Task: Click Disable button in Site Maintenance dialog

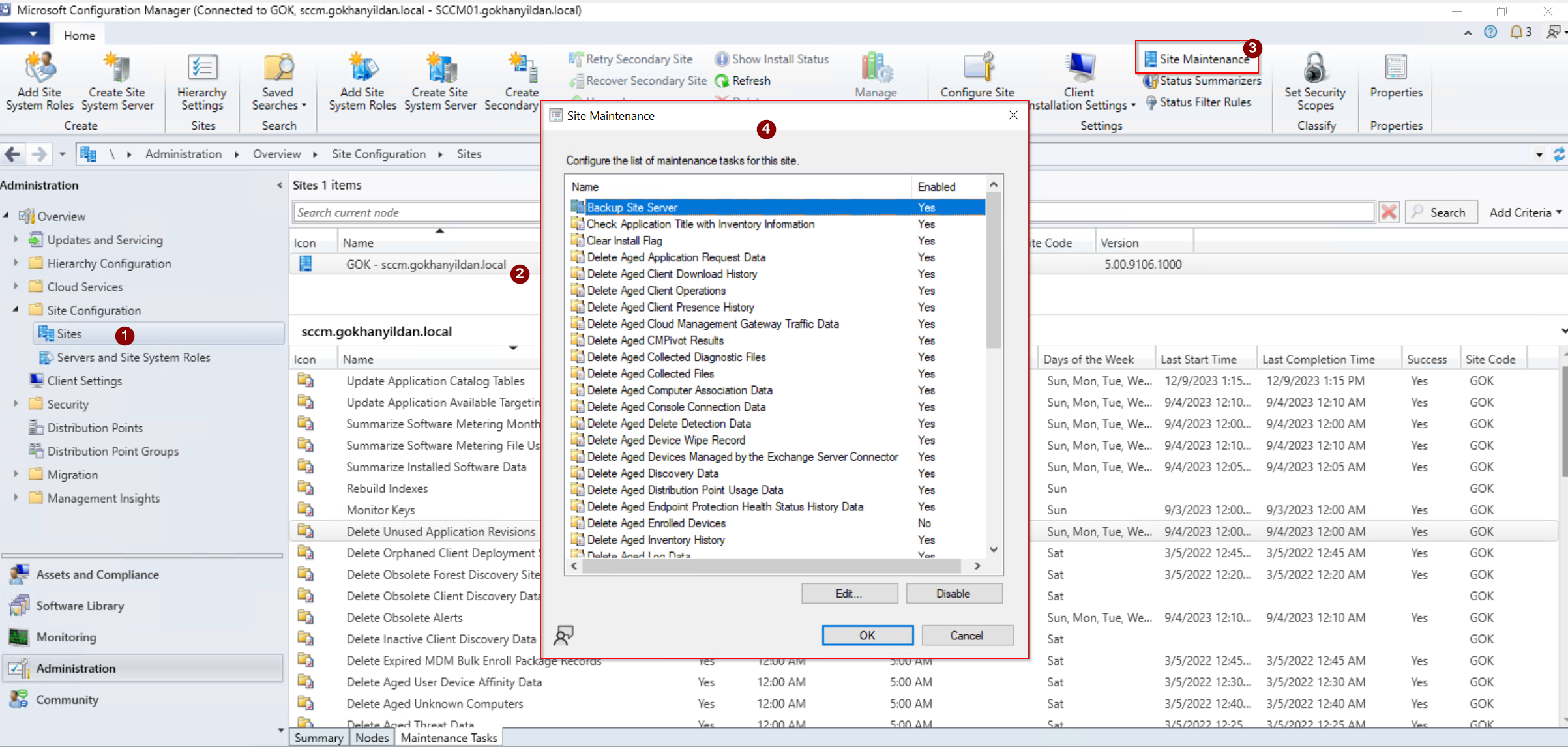Action: pyautogui.click(x=953, y=594)
